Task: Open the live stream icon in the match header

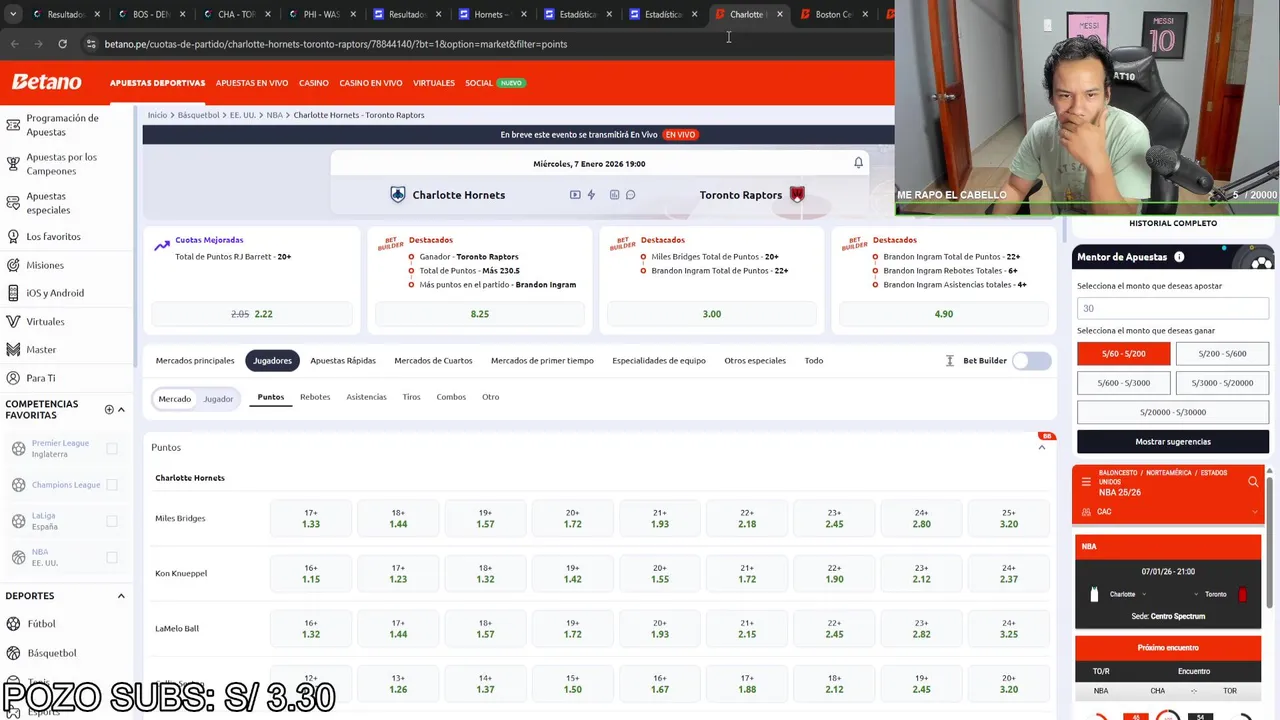Action: (x=575, y=195)
